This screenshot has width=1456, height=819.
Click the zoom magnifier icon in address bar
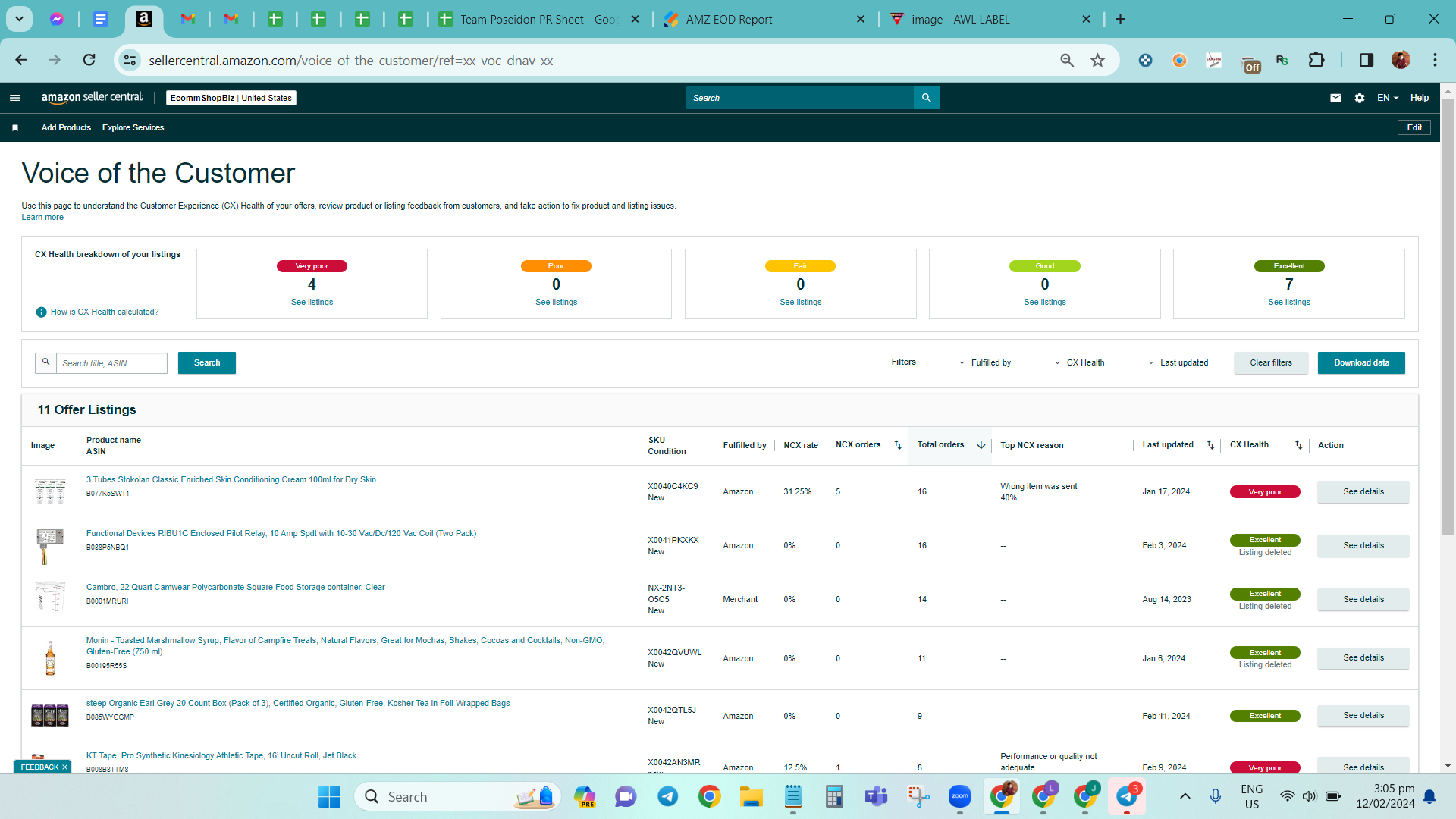click(1067, 60)
